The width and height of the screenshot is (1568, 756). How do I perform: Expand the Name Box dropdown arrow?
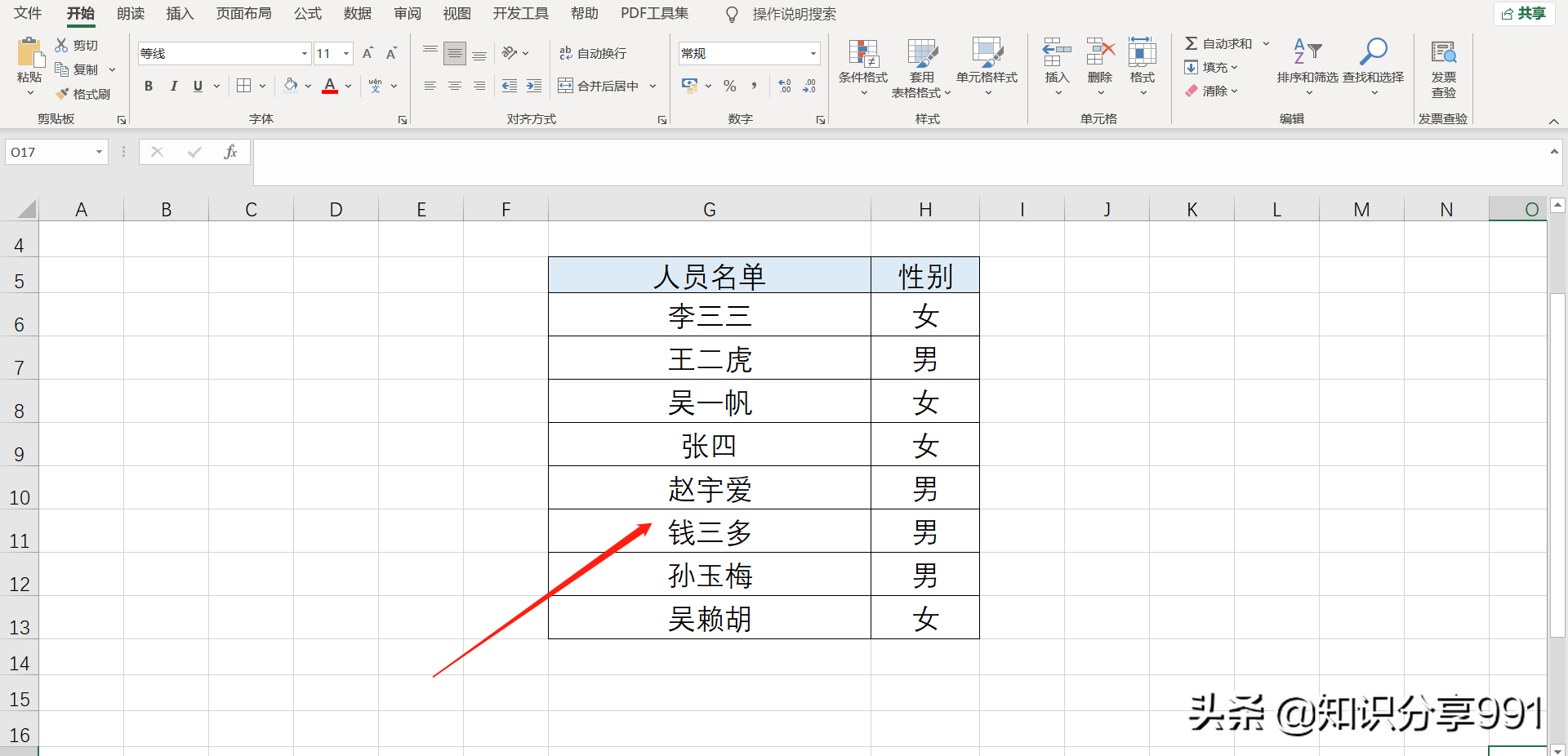pos(99,152)
